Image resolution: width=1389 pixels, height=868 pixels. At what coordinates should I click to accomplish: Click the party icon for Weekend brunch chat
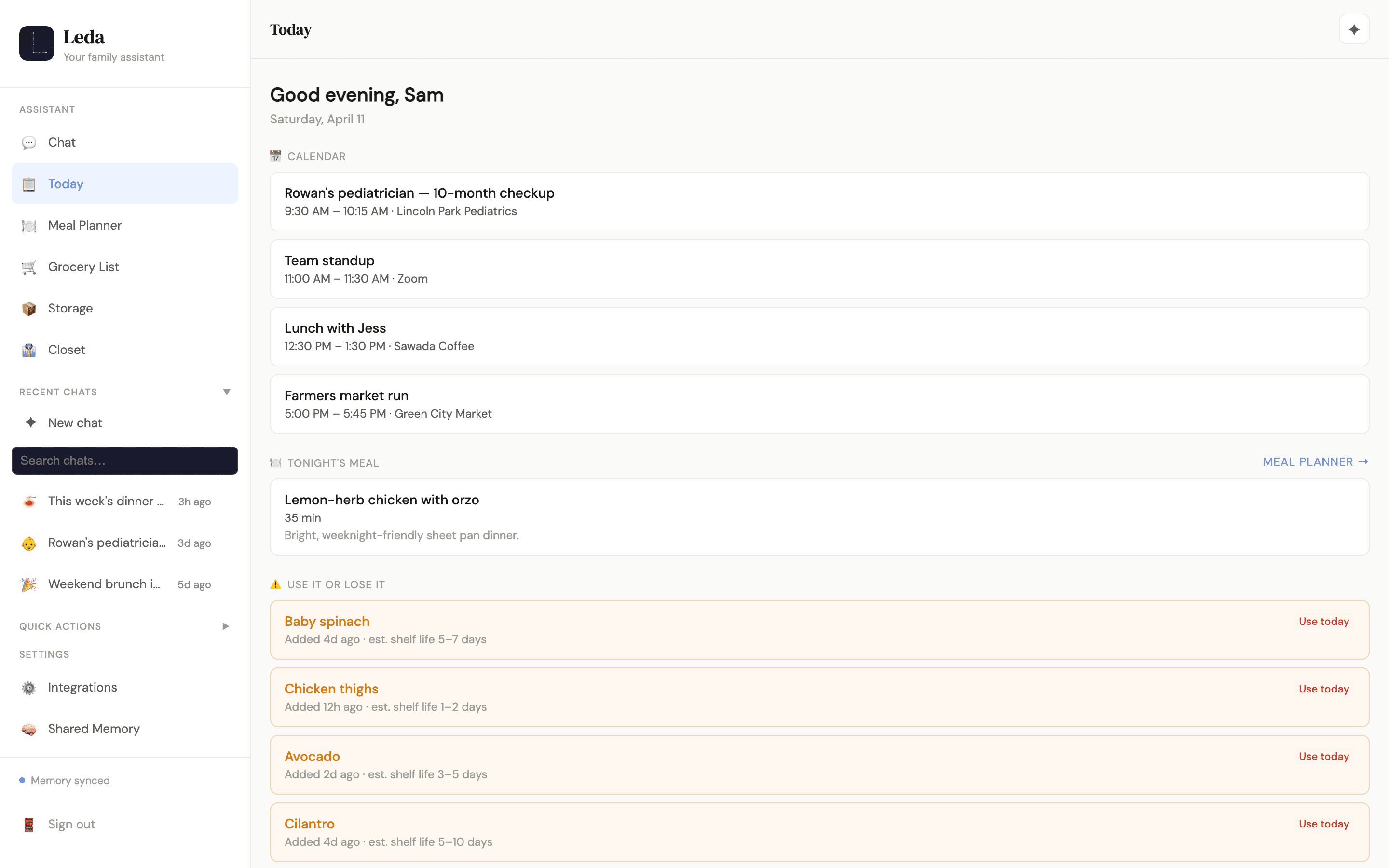29,584
